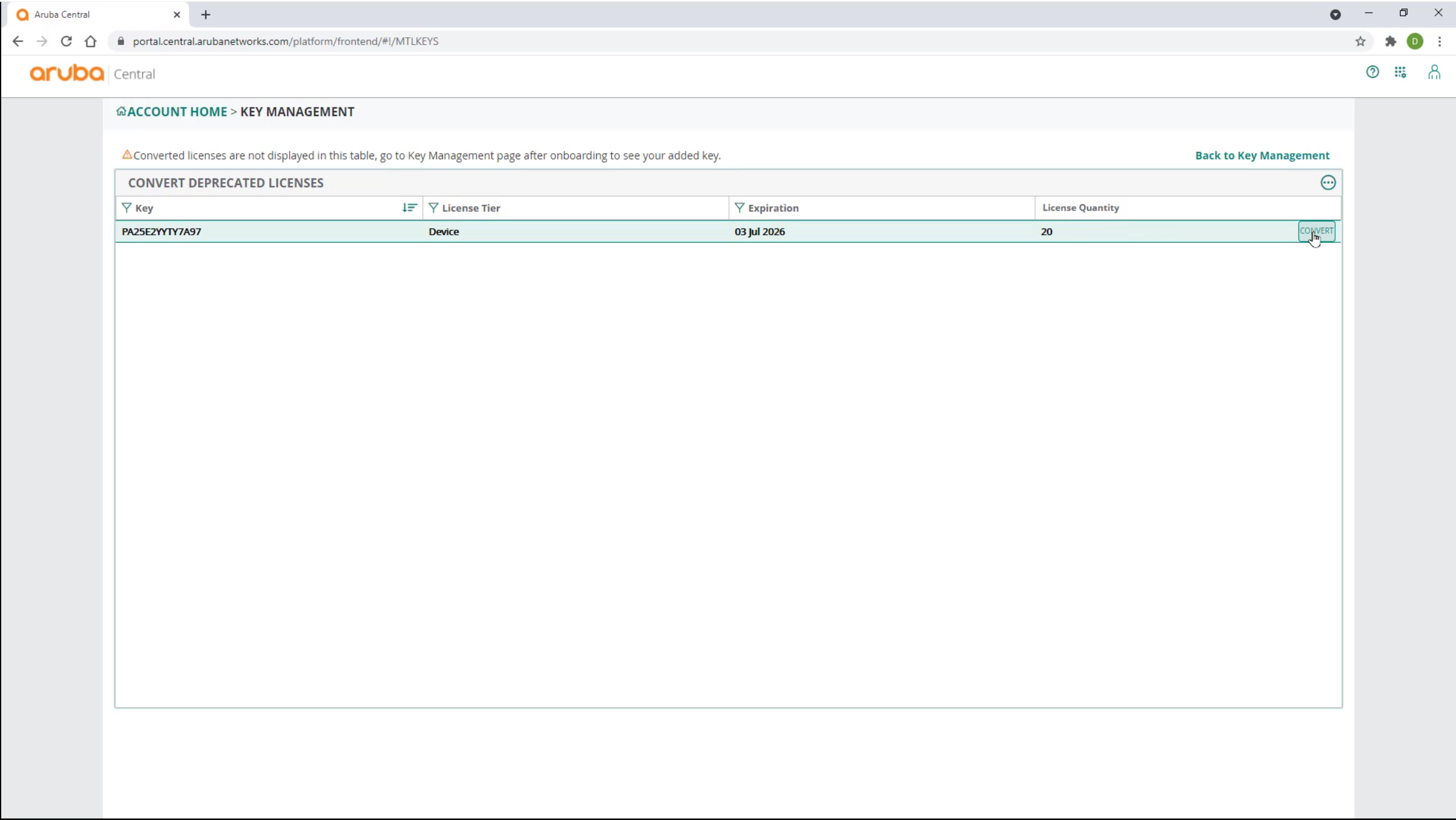The width and height of the screenshot is (1456, 820).
Task: Open the License Tier filter icon
Action: click(433, 208)
